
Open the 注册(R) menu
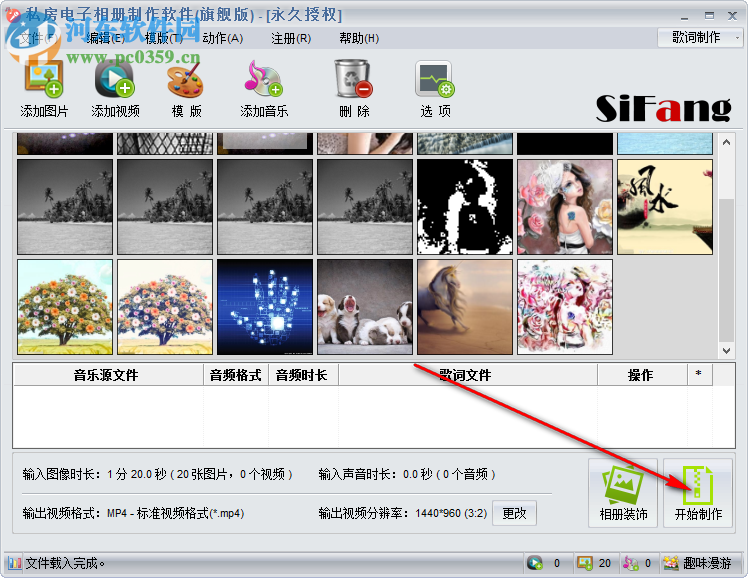(291, 38)
